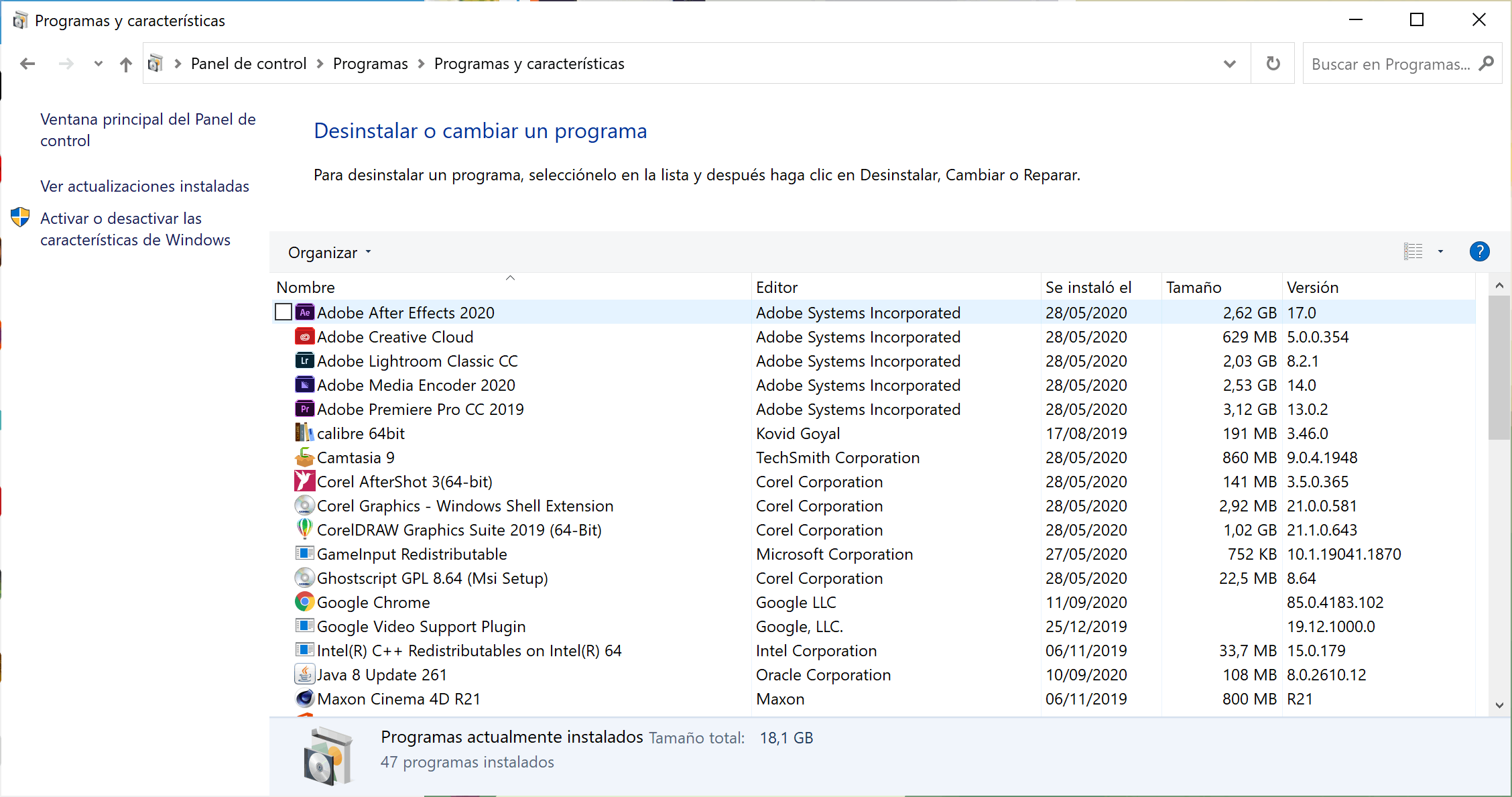1512x797 pixels.
Task: Click the Adobe After Effects 2020 icon
Action: point(305,312)
